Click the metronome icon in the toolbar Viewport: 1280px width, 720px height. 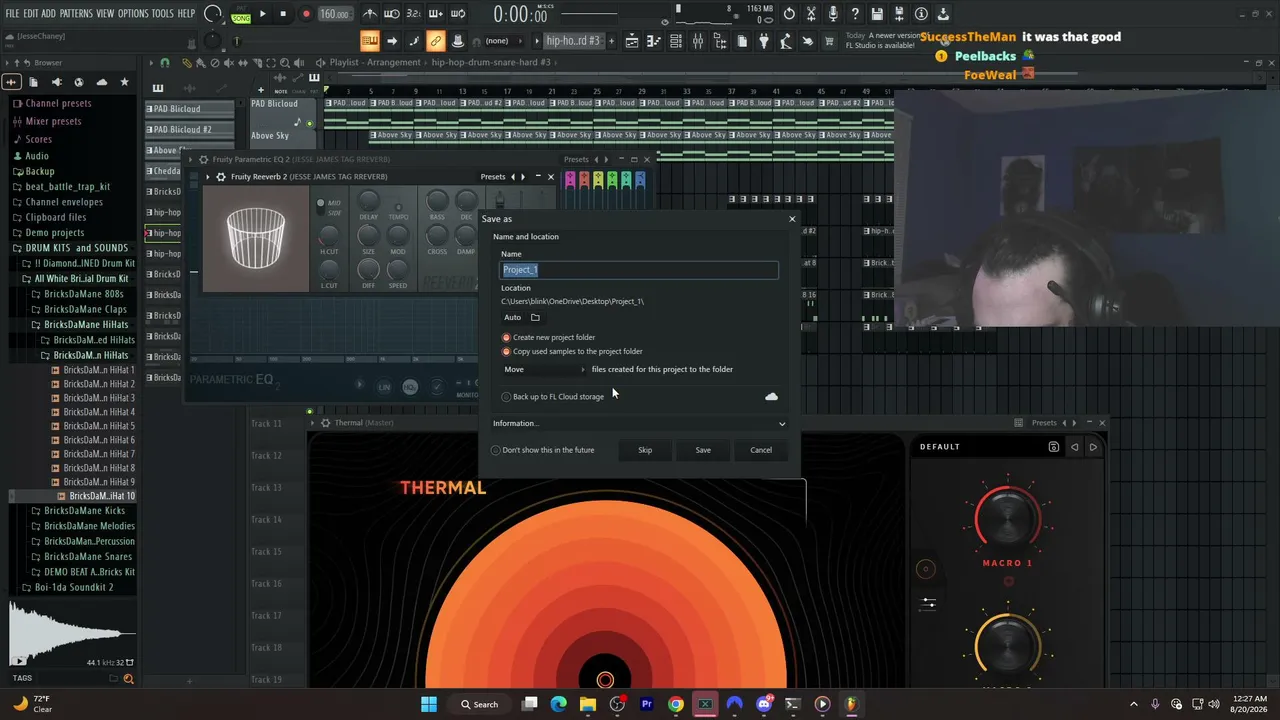point(370,14)
